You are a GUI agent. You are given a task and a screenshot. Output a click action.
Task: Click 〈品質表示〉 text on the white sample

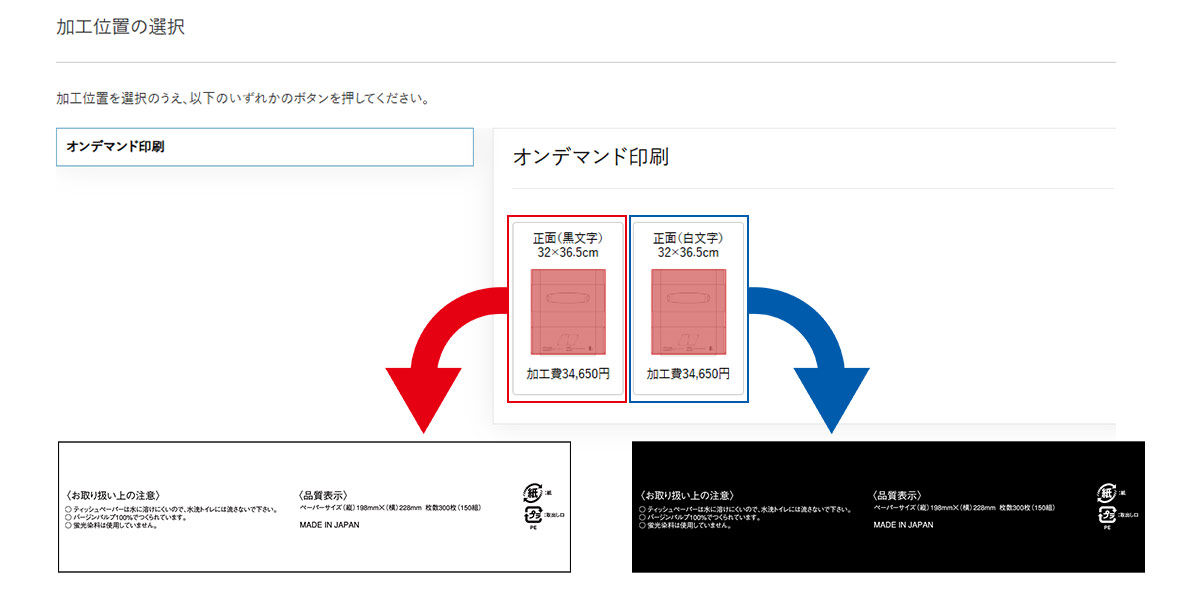323,495
